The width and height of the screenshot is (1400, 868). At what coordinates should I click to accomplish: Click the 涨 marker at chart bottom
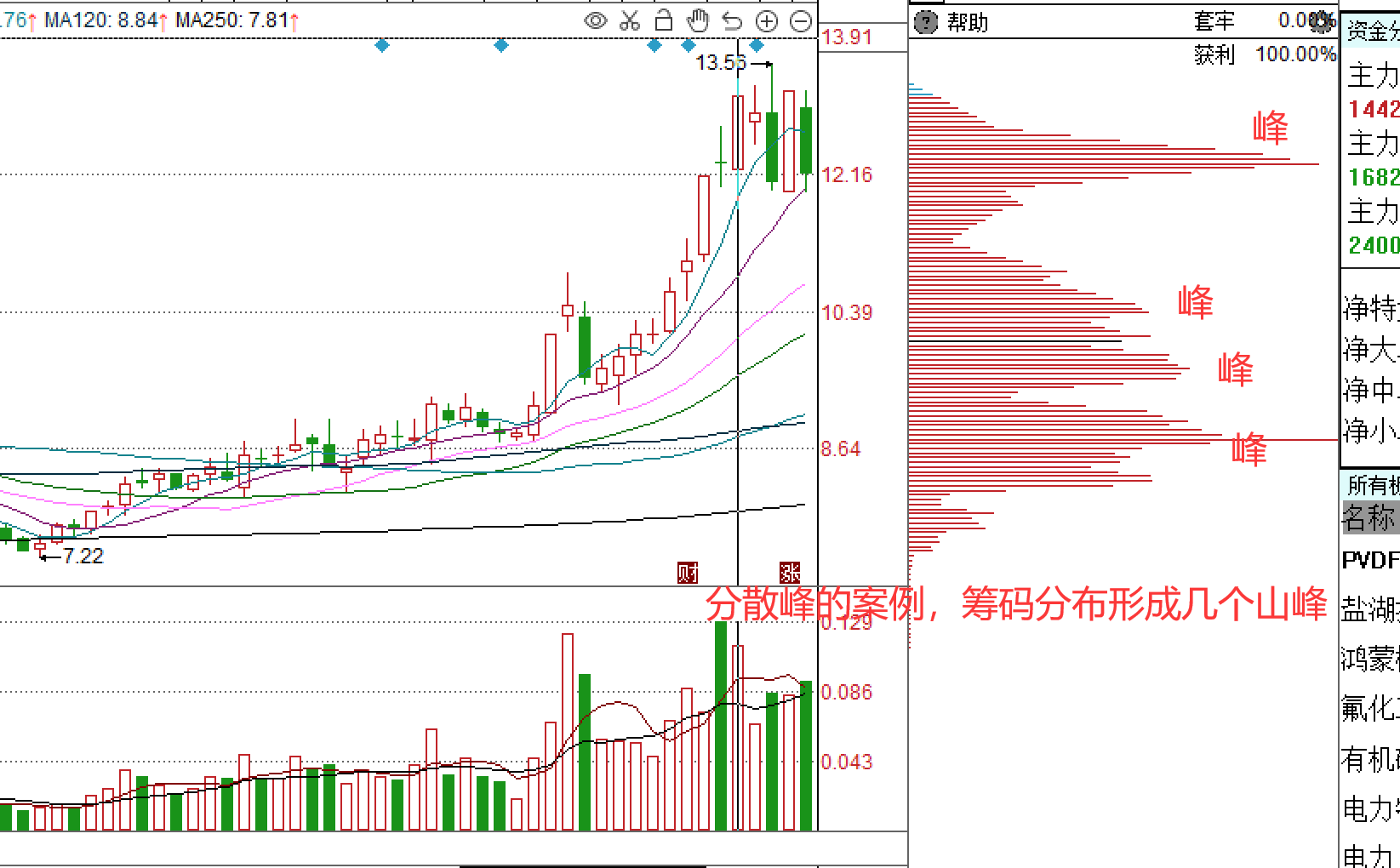coord(790,573)
